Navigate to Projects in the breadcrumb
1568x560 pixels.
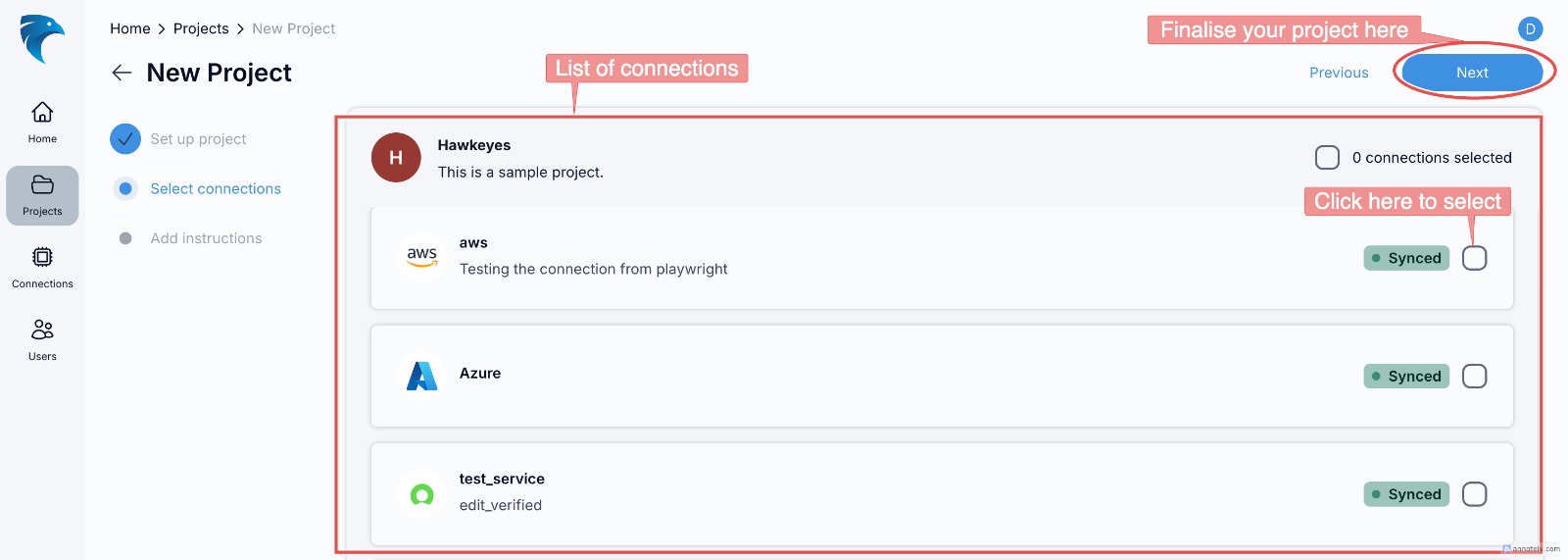[x=201, y=28]
